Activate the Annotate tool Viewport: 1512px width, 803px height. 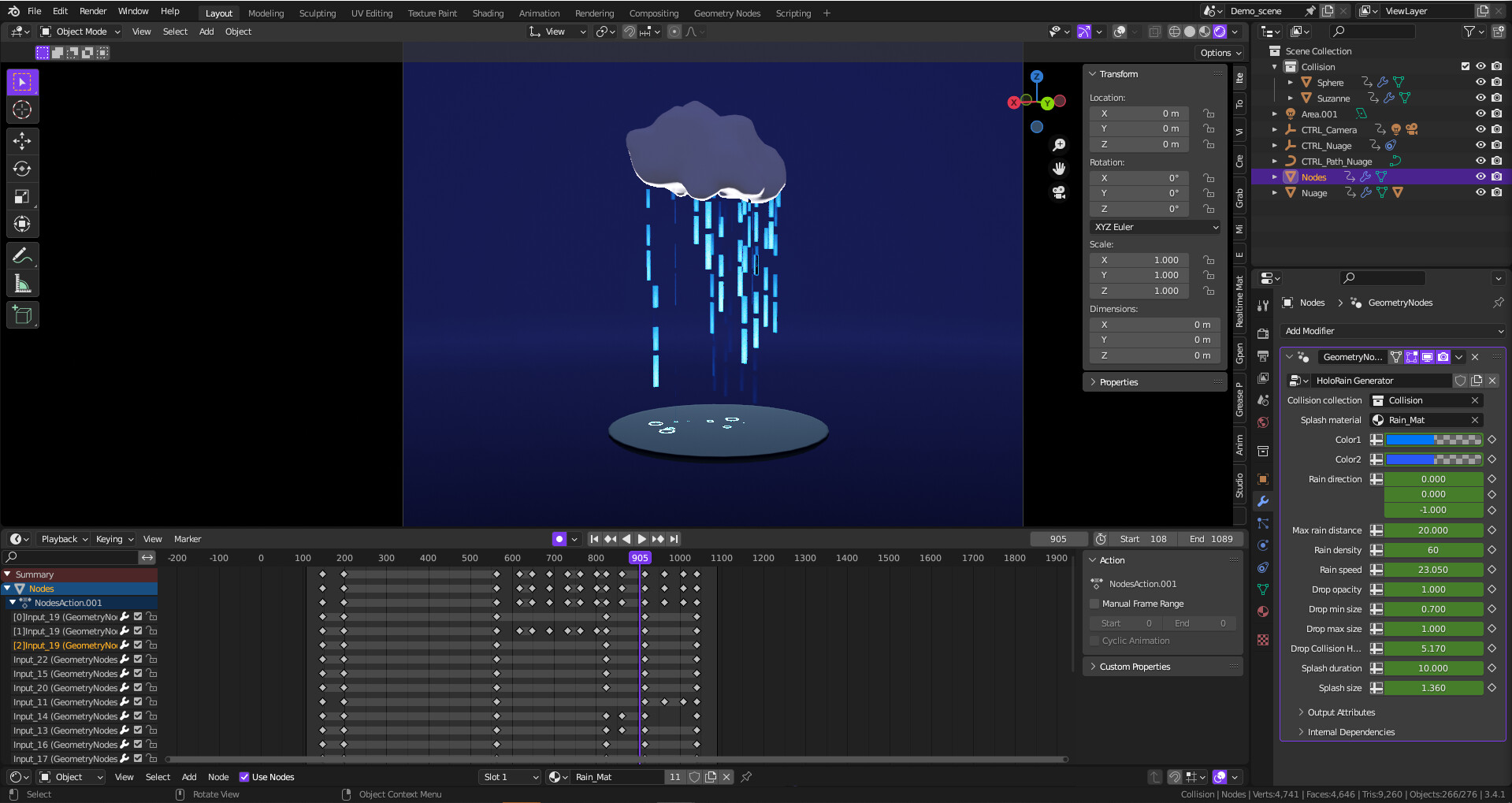click(x=22, y=254)
